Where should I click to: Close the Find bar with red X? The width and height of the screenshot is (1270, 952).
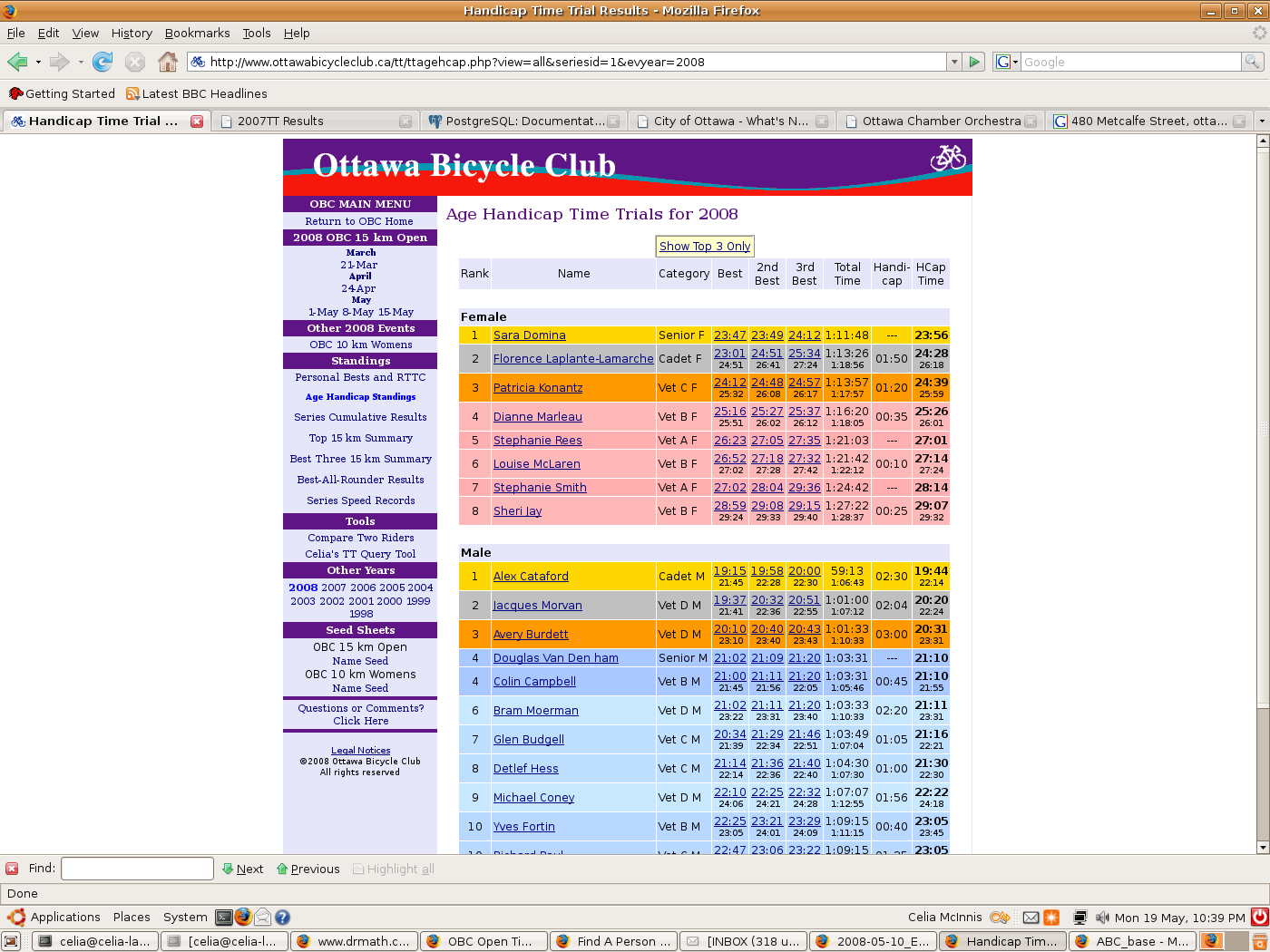(x=12, y=869)
